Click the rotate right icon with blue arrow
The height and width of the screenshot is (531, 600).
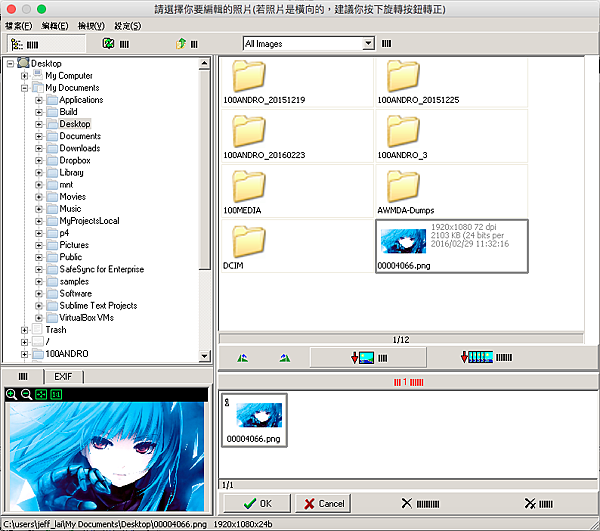(285, 358)
